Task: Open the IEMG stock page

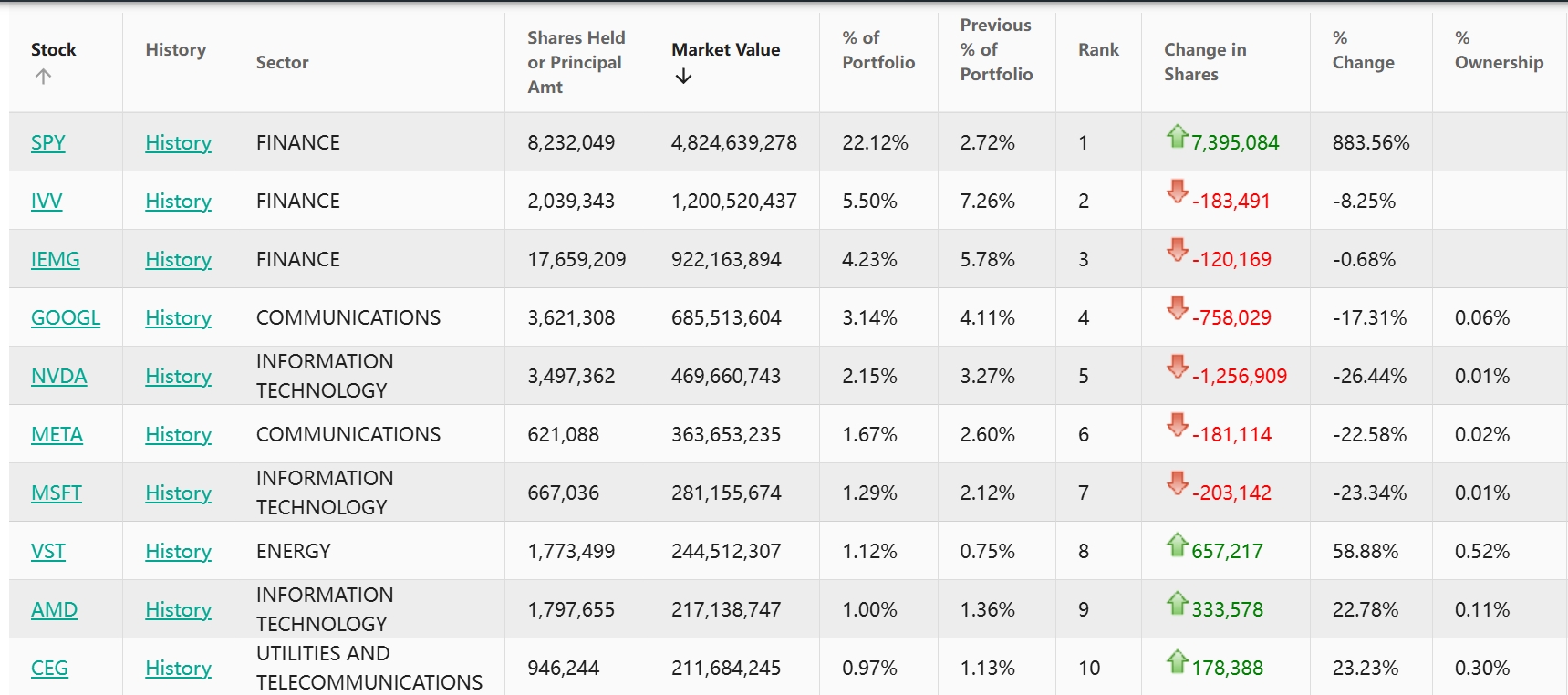Action: 55,260
